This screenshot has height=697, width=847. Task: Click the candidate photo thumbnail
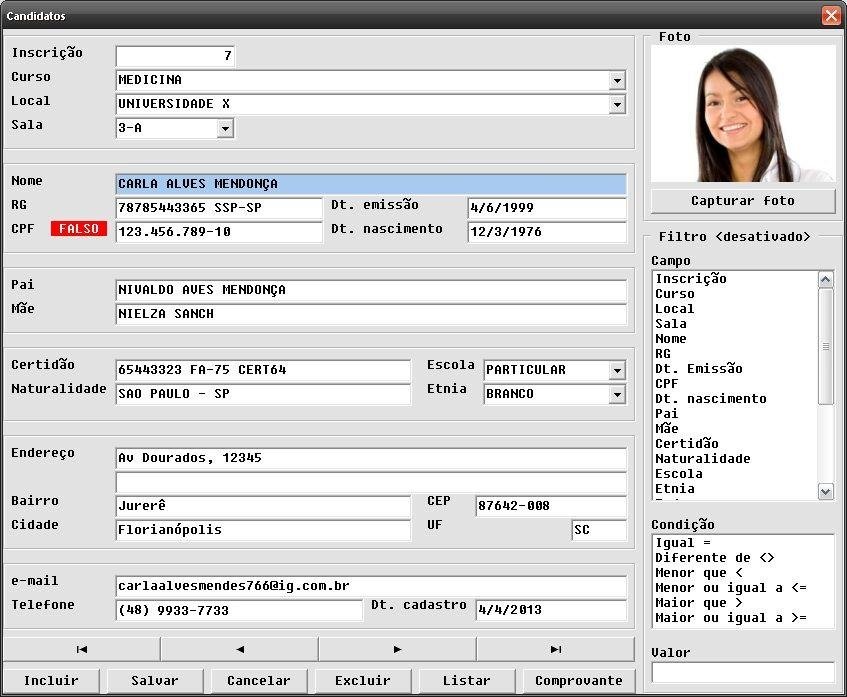click(743, 114)
